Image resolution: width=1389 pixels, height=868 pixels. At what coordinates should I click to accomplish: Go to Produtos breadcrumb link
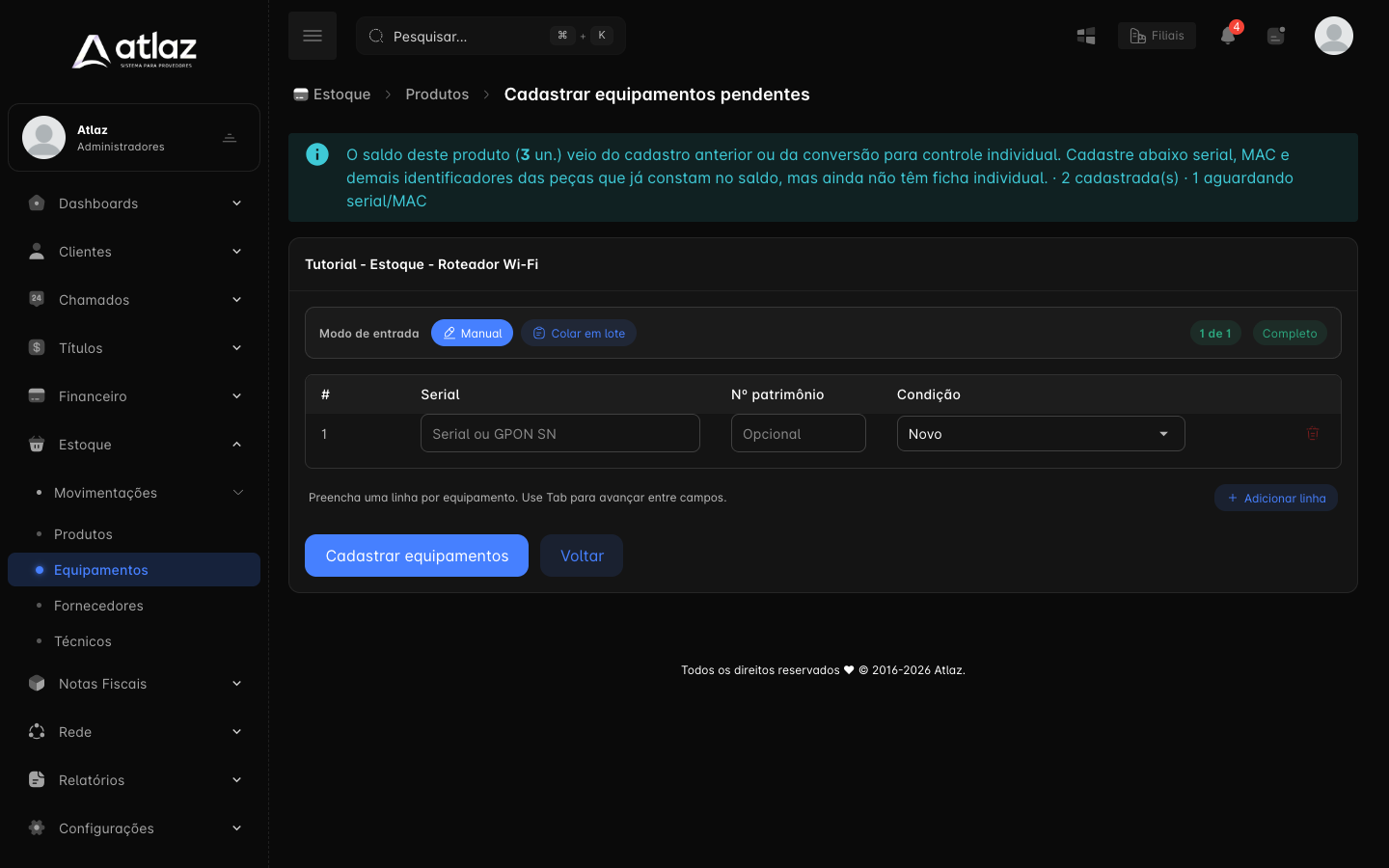(437, 94)
